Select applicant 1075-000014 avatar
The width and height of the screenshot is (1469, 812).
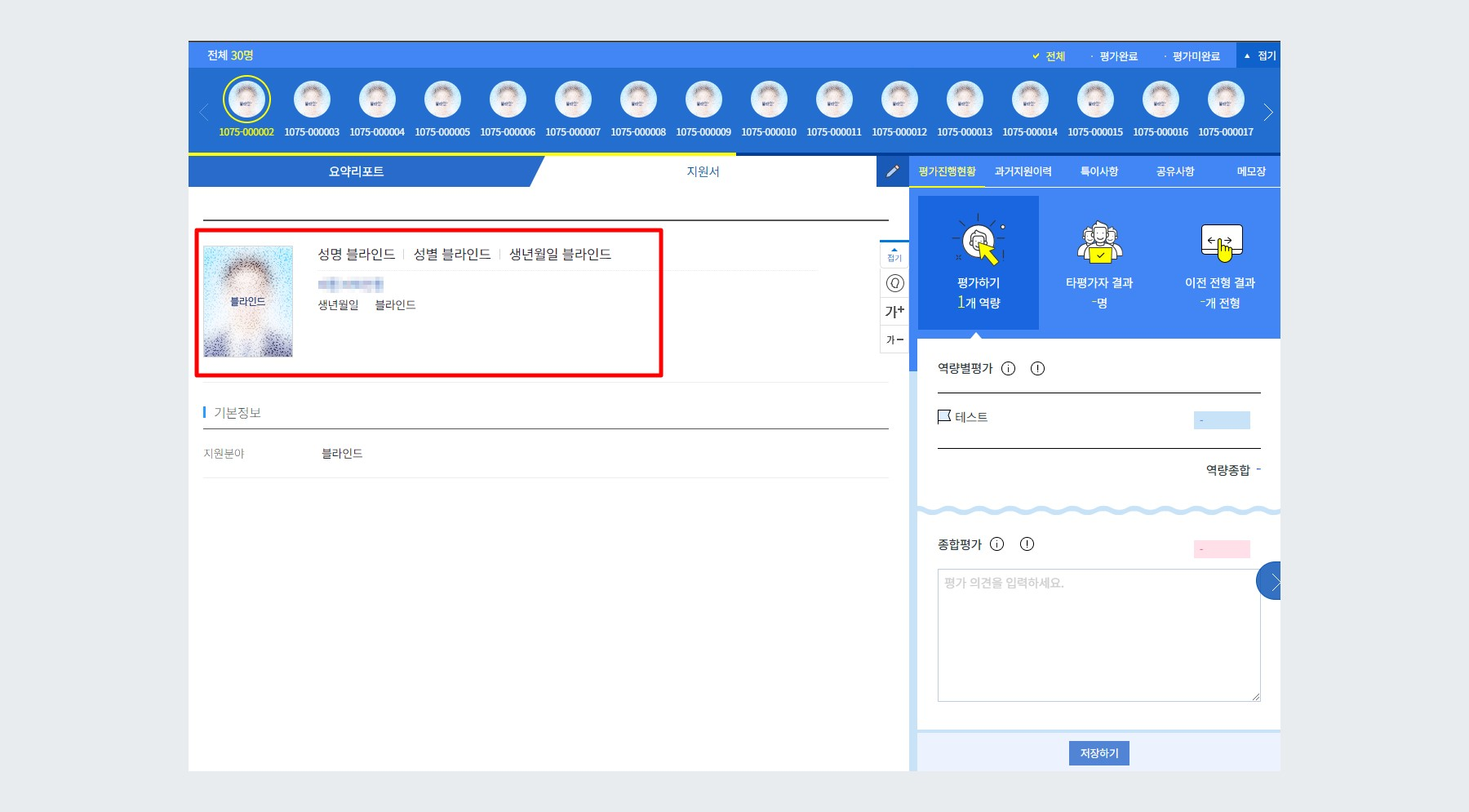point(1030,100)
